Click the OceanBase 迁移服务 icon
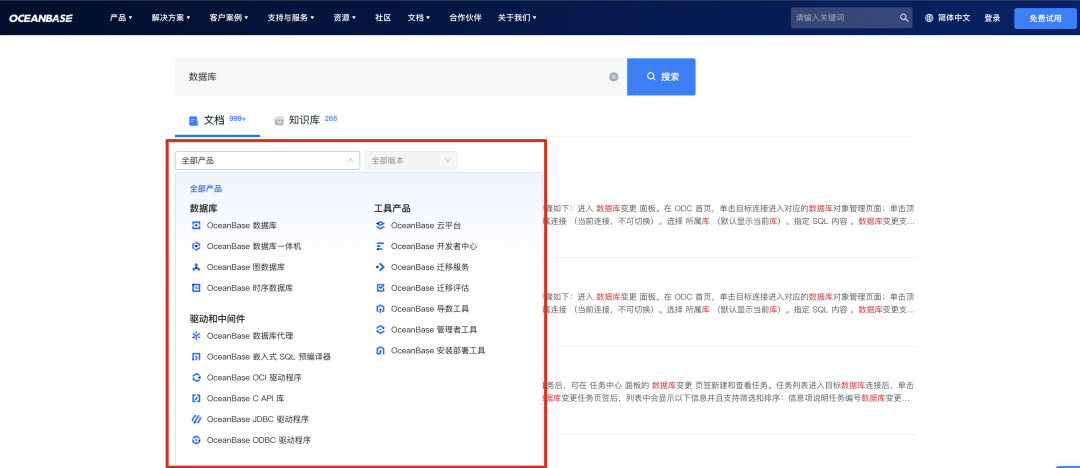 coord(380,267)
